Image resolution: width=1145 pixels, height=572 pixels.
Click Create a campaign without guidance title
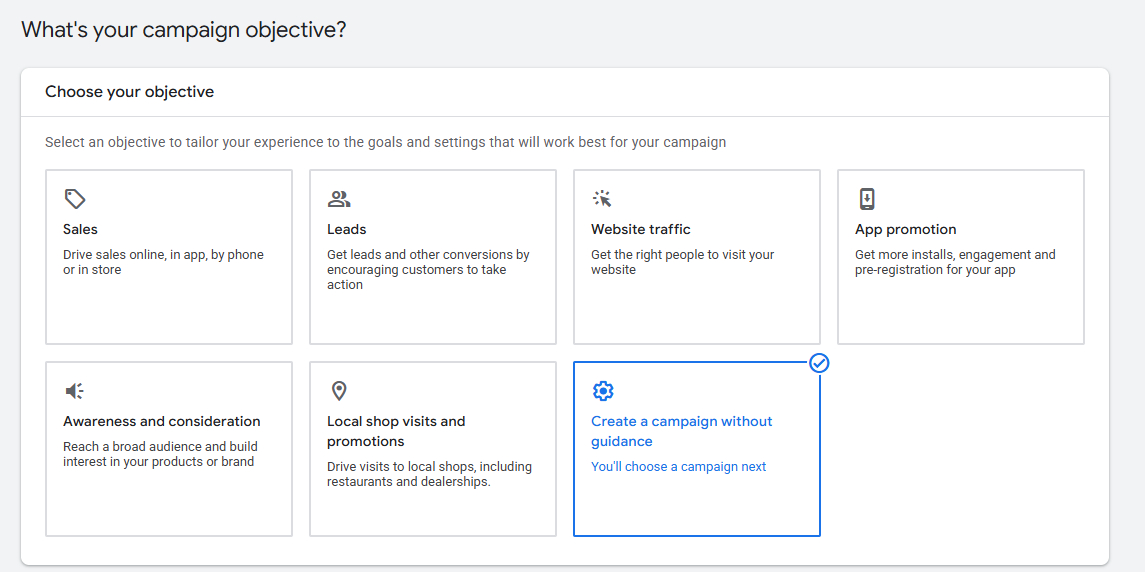point(681,431)
